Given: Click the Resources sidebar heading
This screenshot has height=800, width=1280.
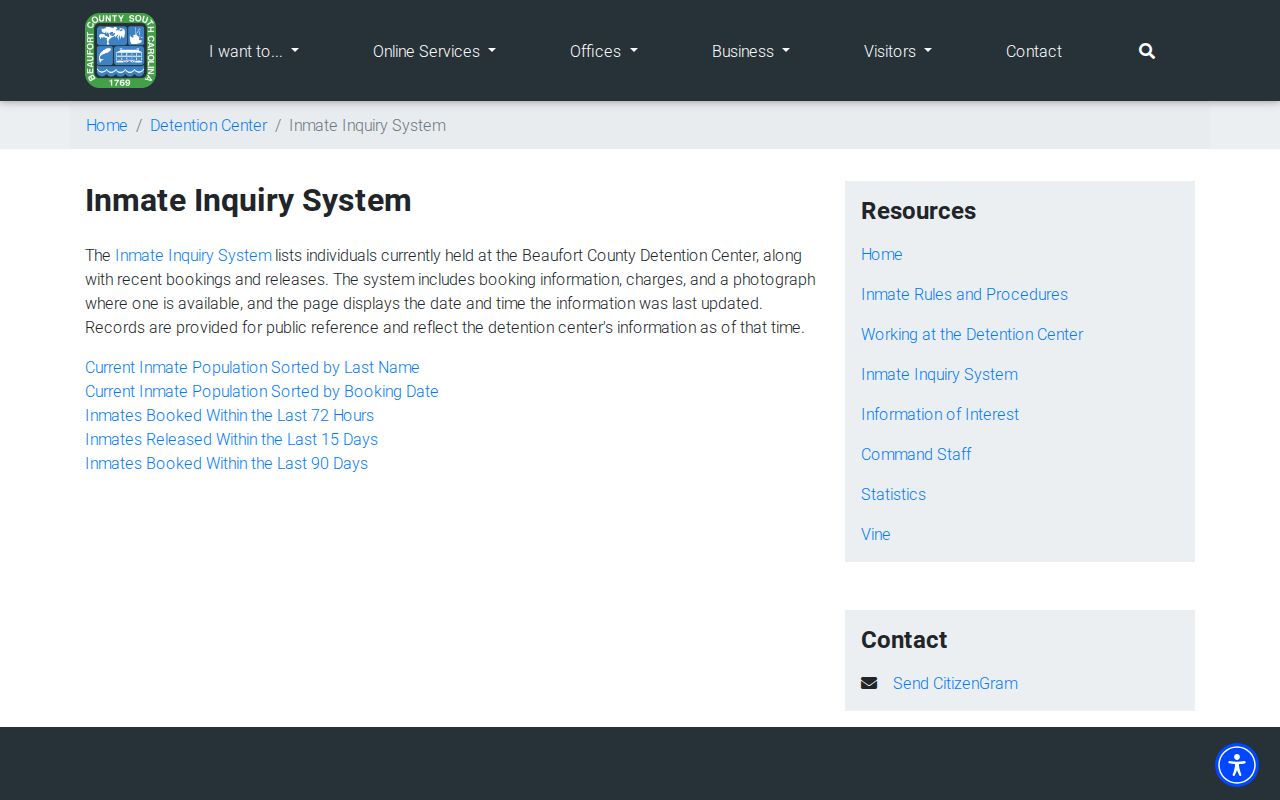Looking at the screenshot, I should coord(918,211).
